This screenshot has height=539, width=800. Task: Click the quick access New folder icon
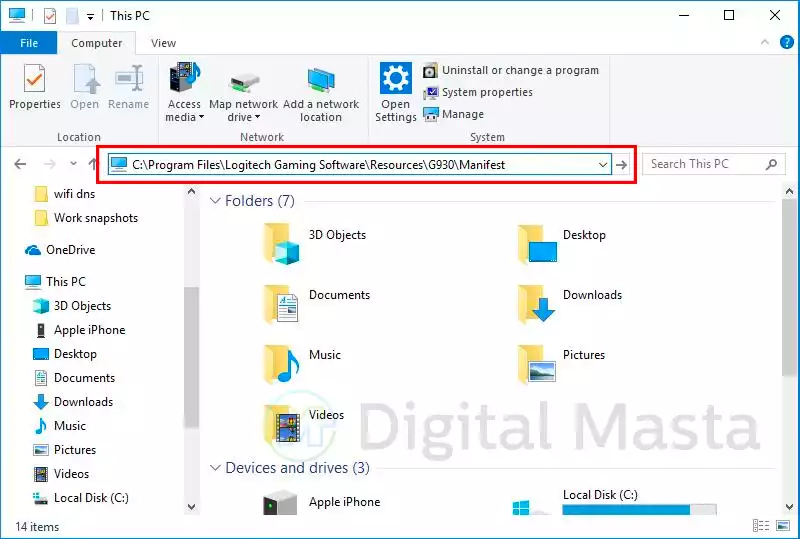click(72, 16)
